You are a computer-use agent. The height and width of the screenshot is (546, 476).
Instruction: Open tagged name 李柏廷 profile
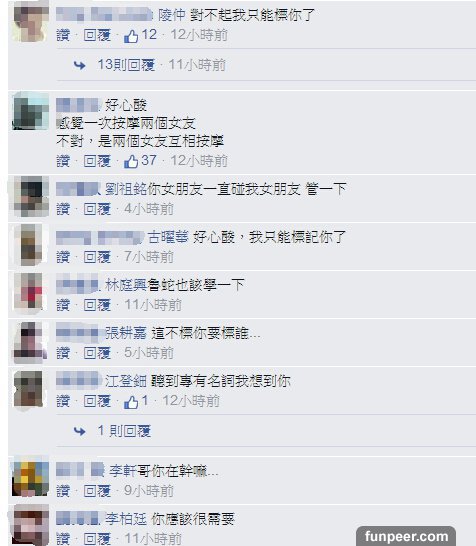pos(126,519)
